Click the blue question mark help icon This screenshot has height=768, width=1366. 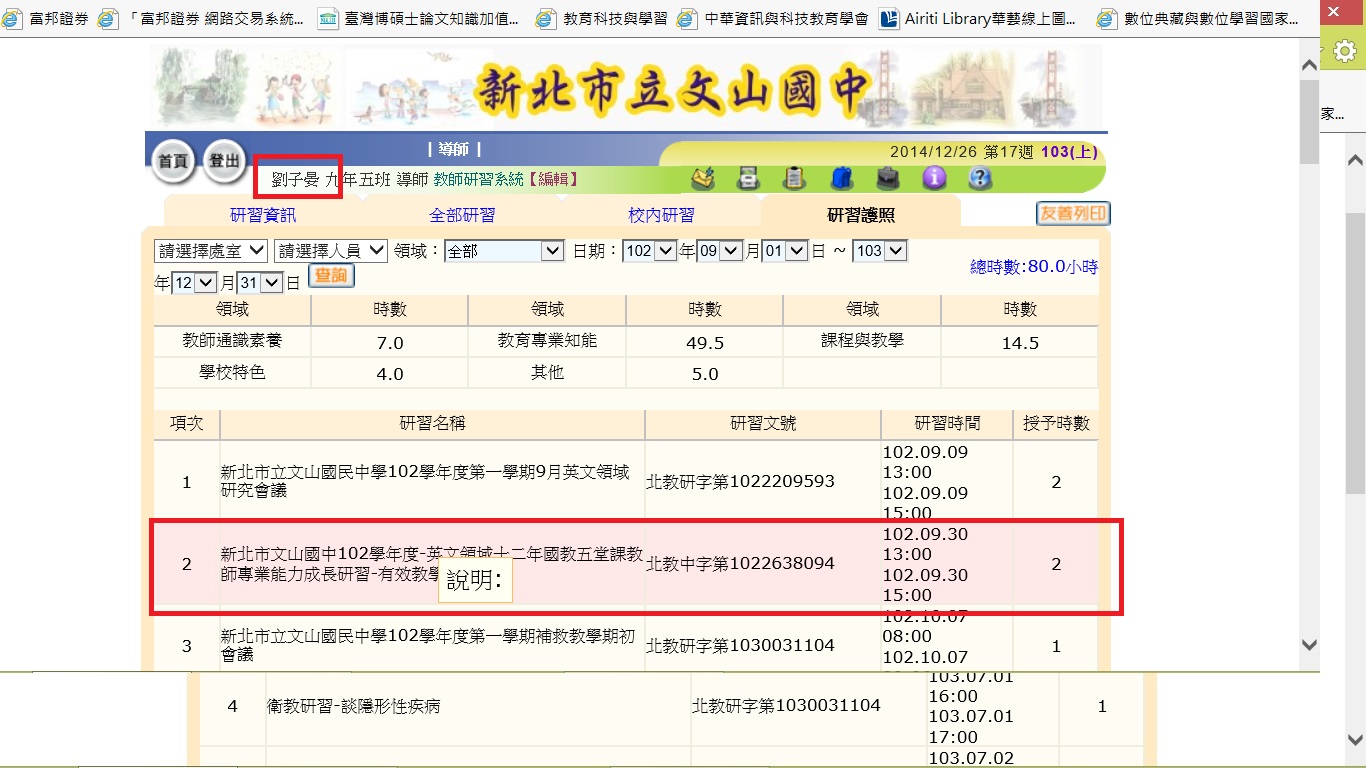(980, 178)
